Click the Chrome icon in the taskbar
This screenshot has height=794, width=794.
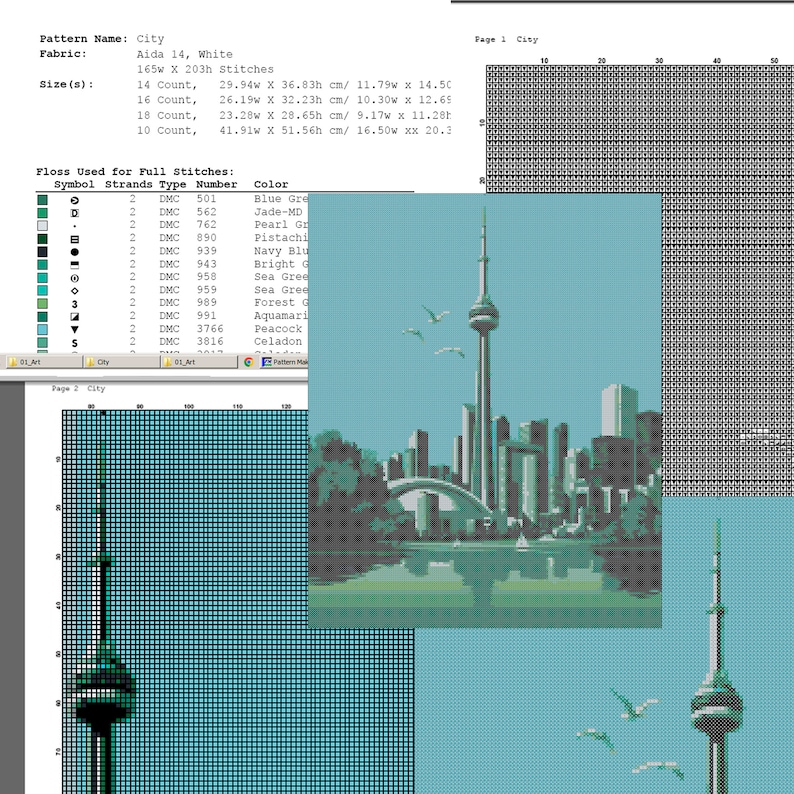[249, 362]
